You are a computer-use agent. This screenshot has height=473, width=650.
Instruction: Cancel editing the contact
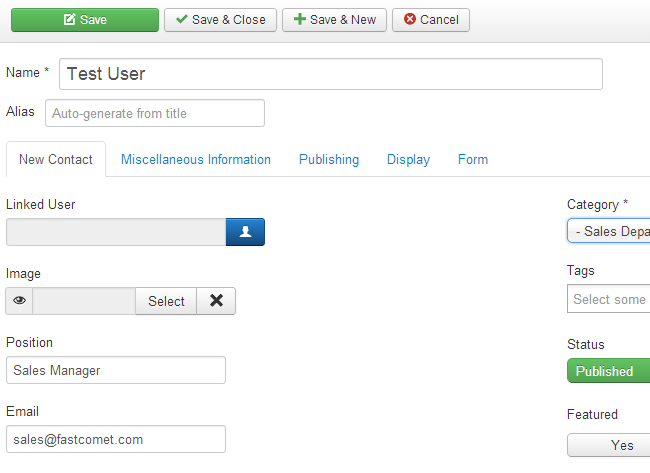click(x=430, y=20)
